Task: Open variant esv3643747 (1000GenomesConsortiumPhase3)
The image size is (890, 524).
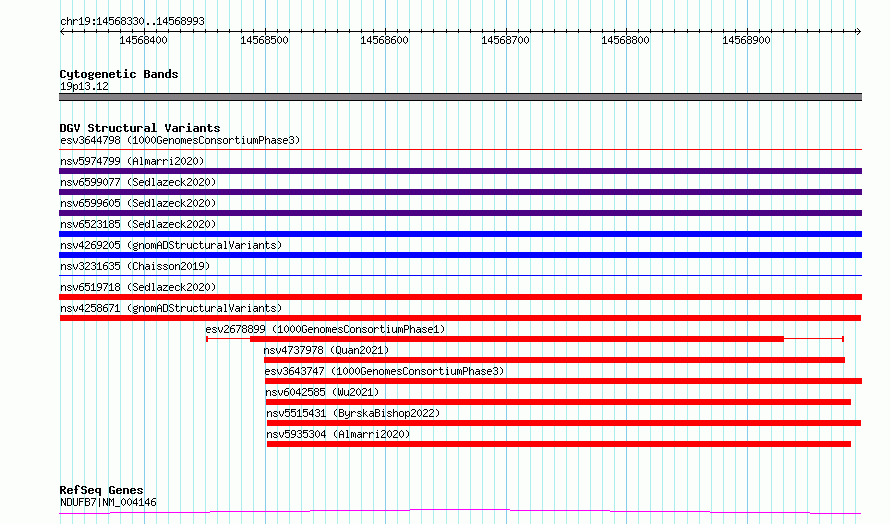Action: 384,371
